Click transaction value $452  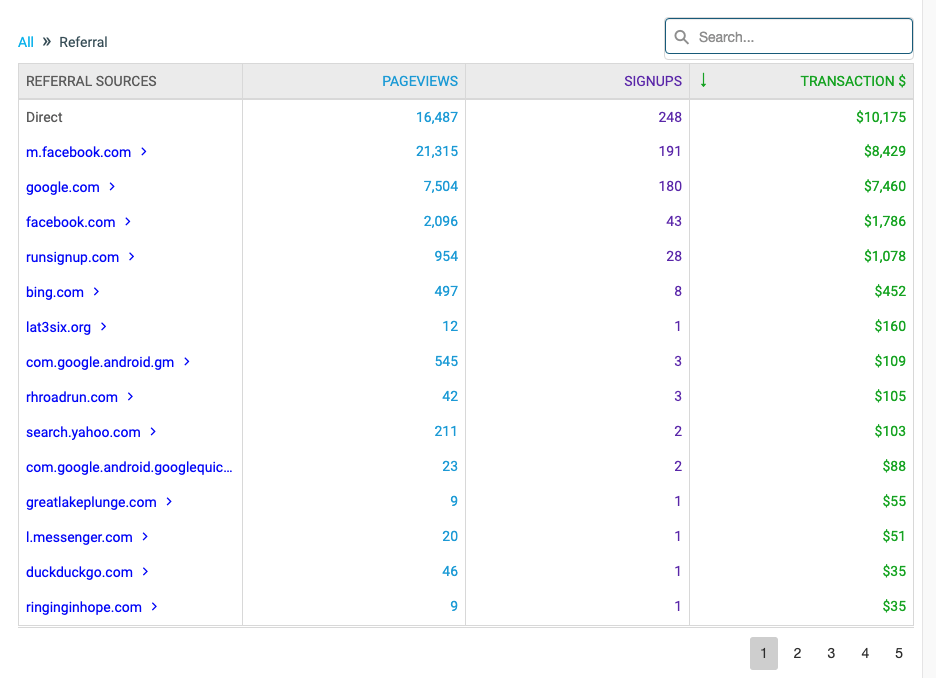click(x=890, y=291)
